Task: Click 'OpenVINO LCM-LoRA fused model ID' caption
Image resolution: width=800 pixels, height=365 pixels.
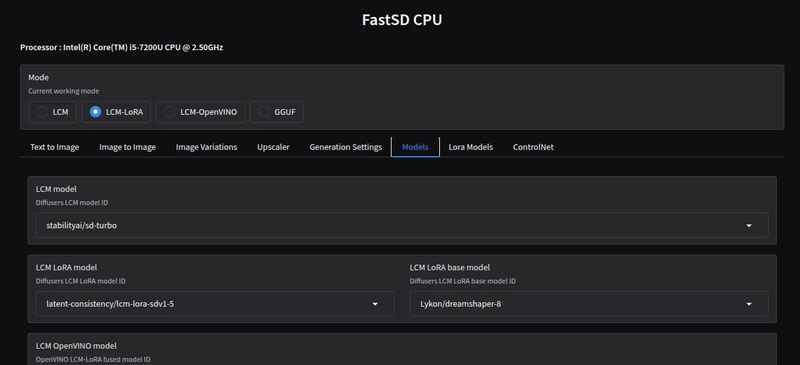Action: pos(93,359)
